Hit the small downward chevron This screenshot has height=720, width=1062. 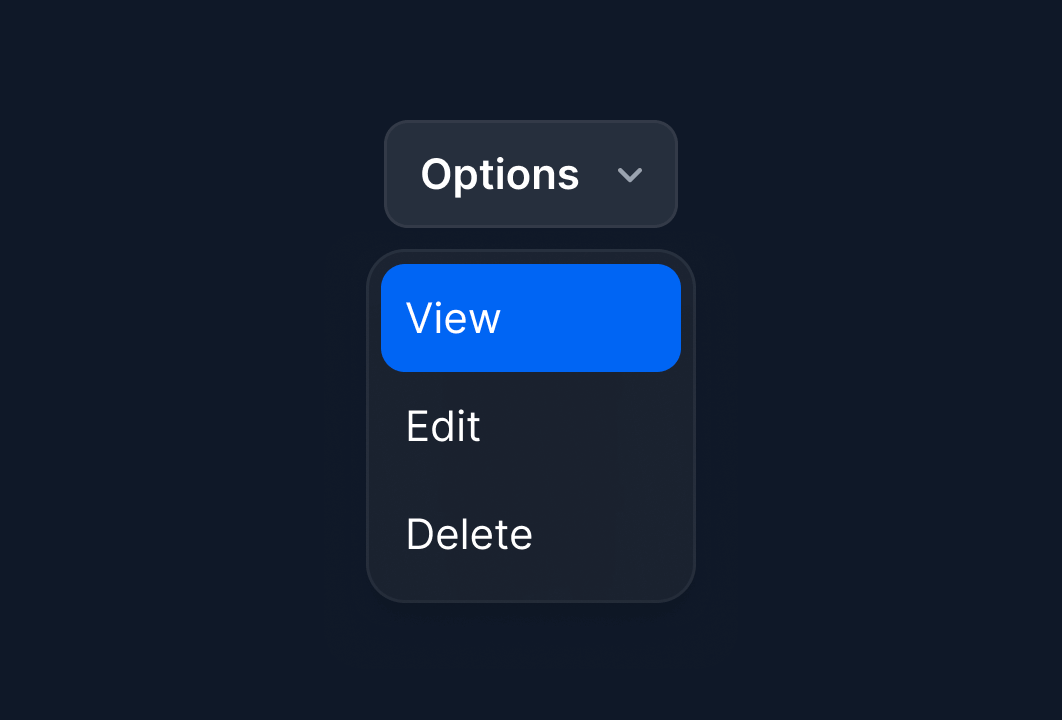coord(629,175)
